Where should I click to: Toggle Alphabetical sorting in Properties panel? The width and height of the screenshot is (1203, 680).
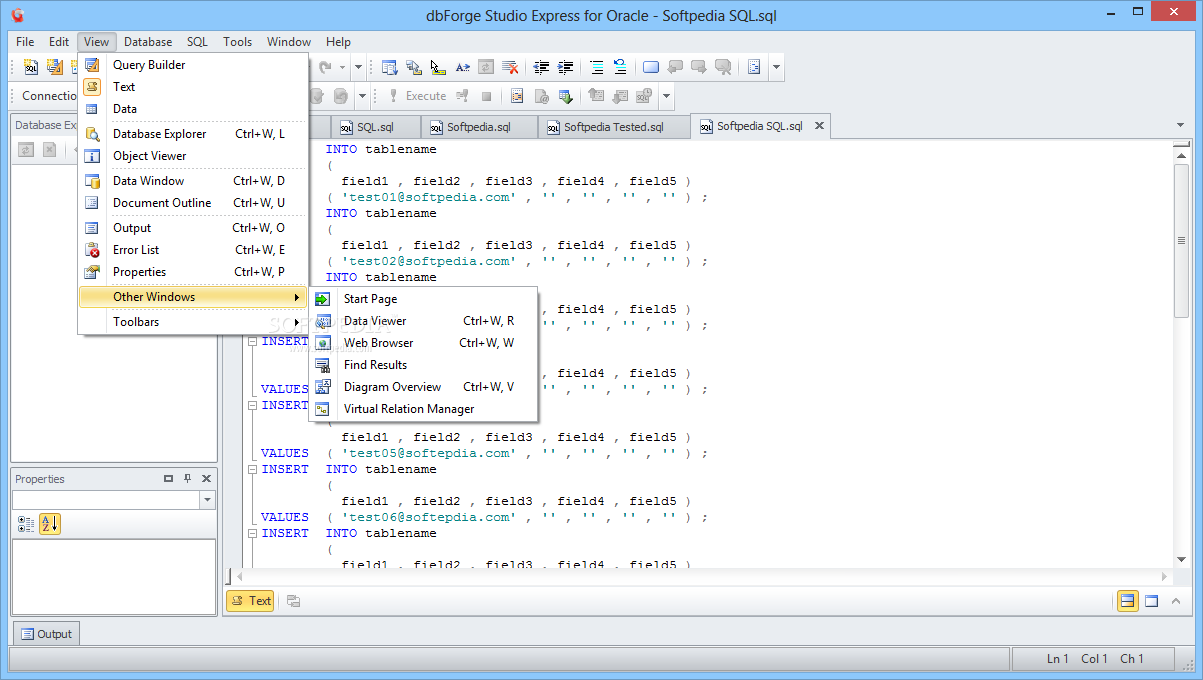pyautogui.click(x=50, y=523)
